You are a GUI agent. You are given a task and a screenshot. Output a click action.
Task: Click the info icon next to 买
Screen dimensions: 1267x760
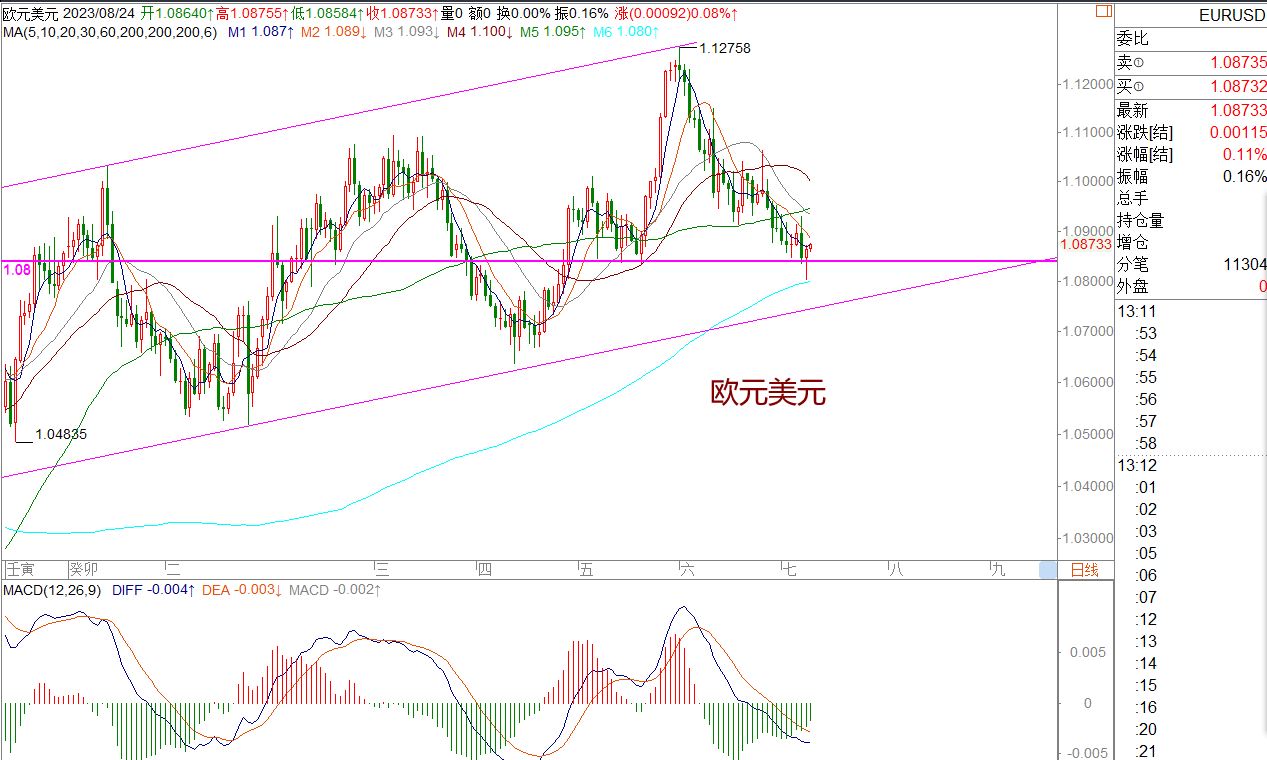click(1139, 86)
